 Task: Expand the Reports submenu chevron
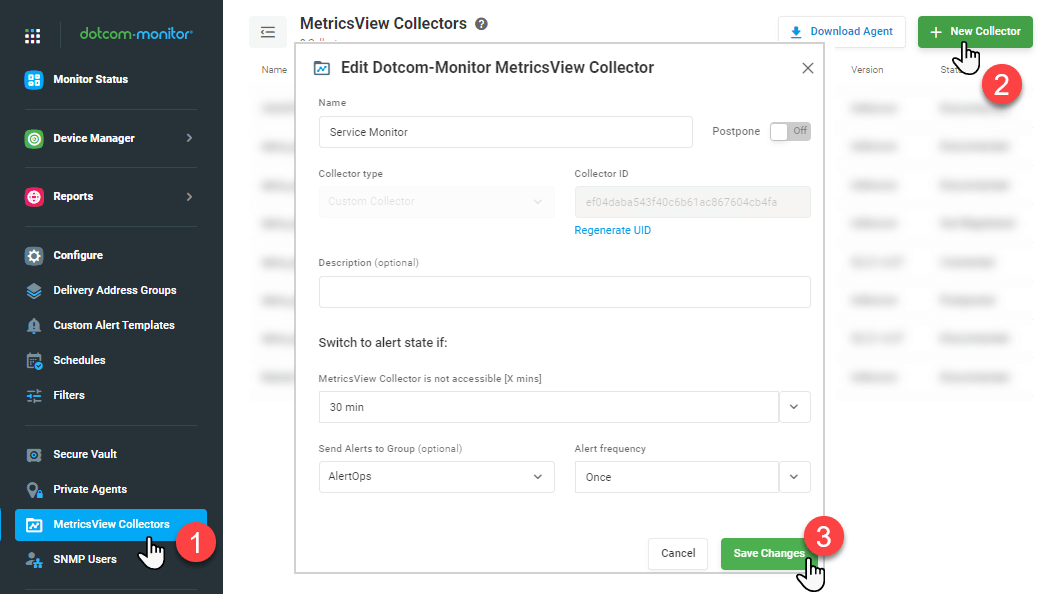(189, 197)
